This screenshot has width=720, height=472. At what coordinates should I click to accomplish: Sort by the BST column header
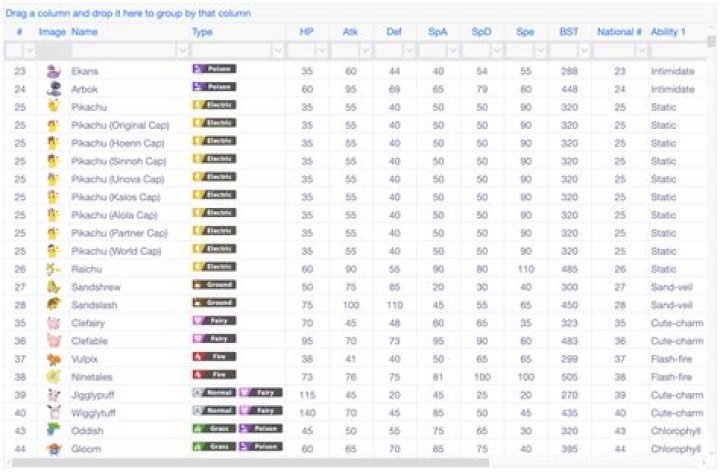[568, 32]
